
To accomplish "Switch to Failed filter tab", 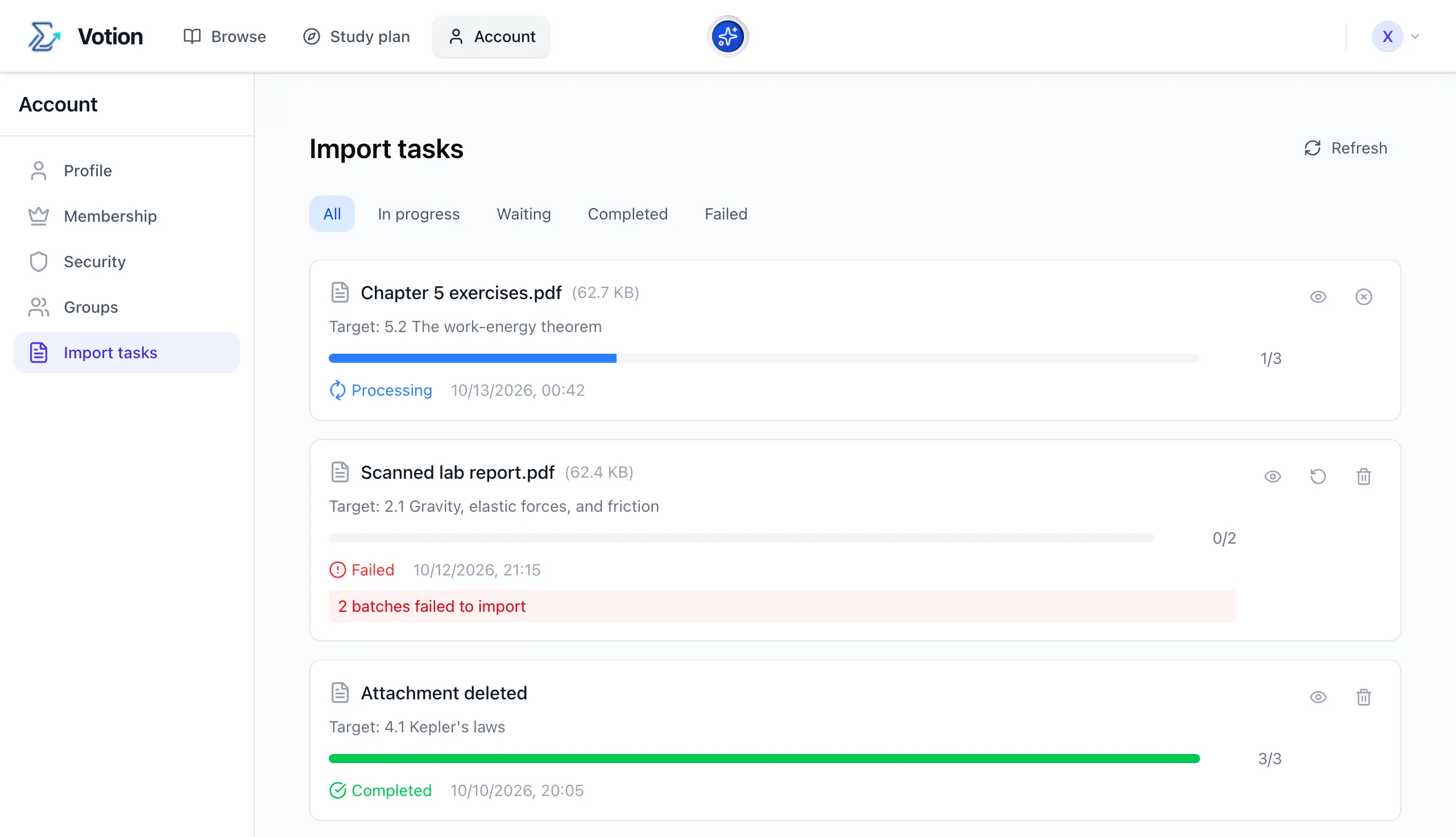I will click(726, 214).
